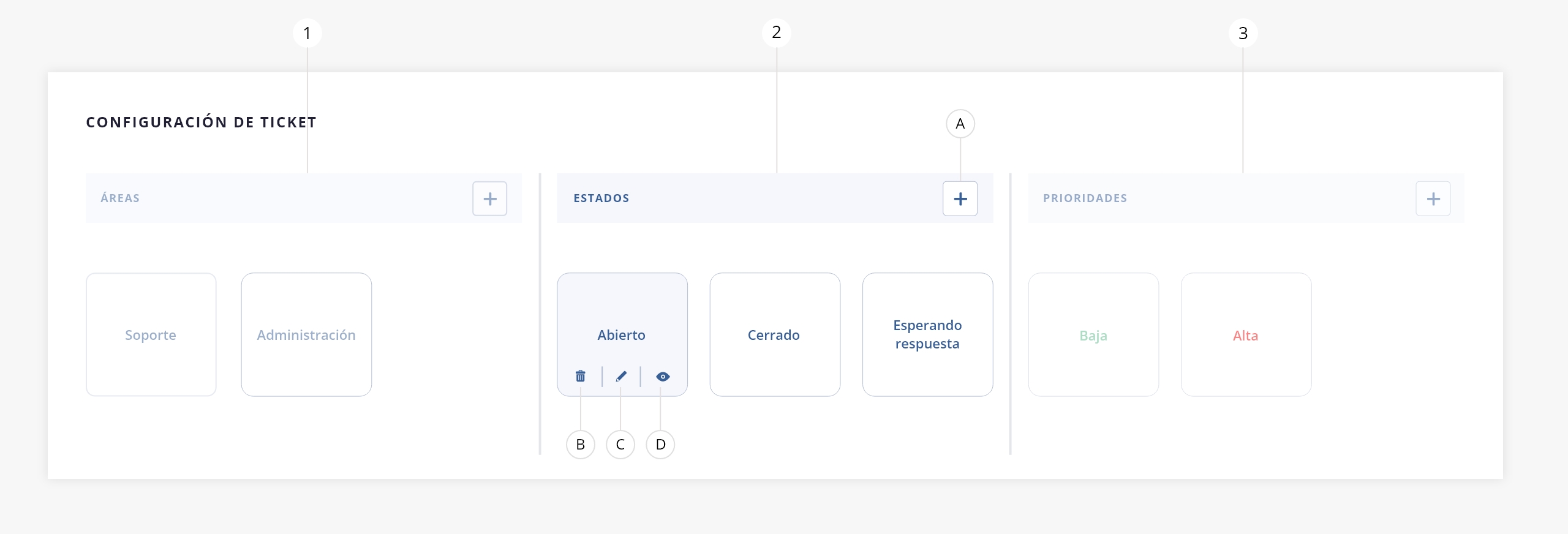Screen dimensions: 1568x534
Task: Click annotation marker D below eye icon
Action: pyautogui.click(x=660, y=445)
